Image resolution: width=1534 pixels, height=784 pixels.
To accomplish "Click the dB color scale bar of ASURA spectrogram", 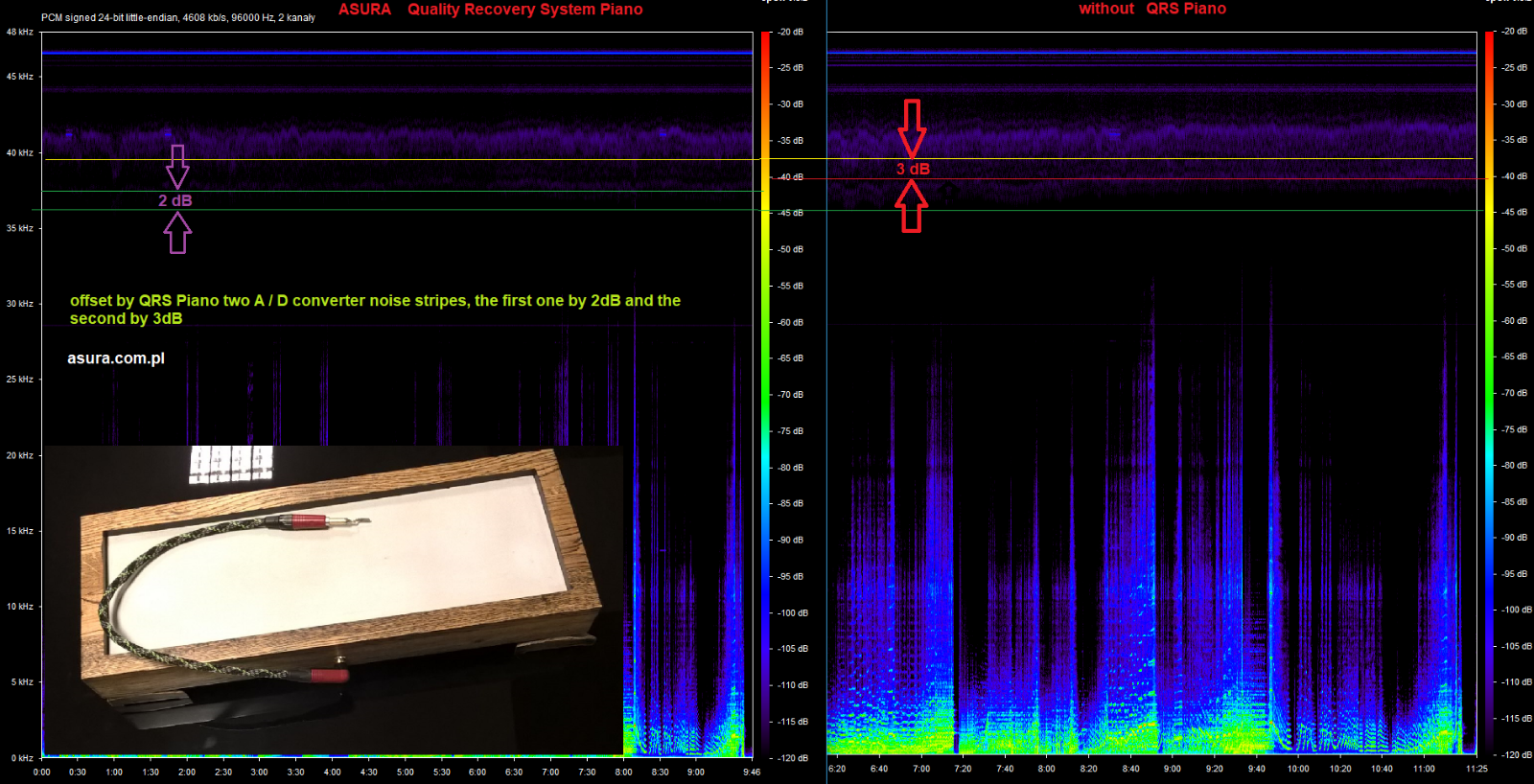I will point(765,395).
